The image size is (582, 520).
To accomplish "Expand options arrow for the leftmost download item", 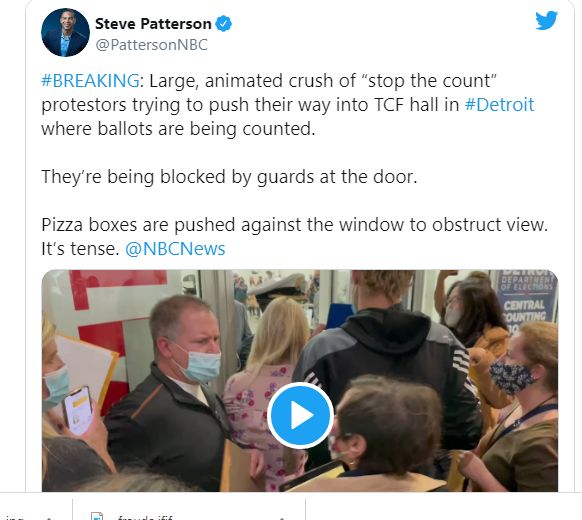I will pyautogui.click(x=49, y=517).
